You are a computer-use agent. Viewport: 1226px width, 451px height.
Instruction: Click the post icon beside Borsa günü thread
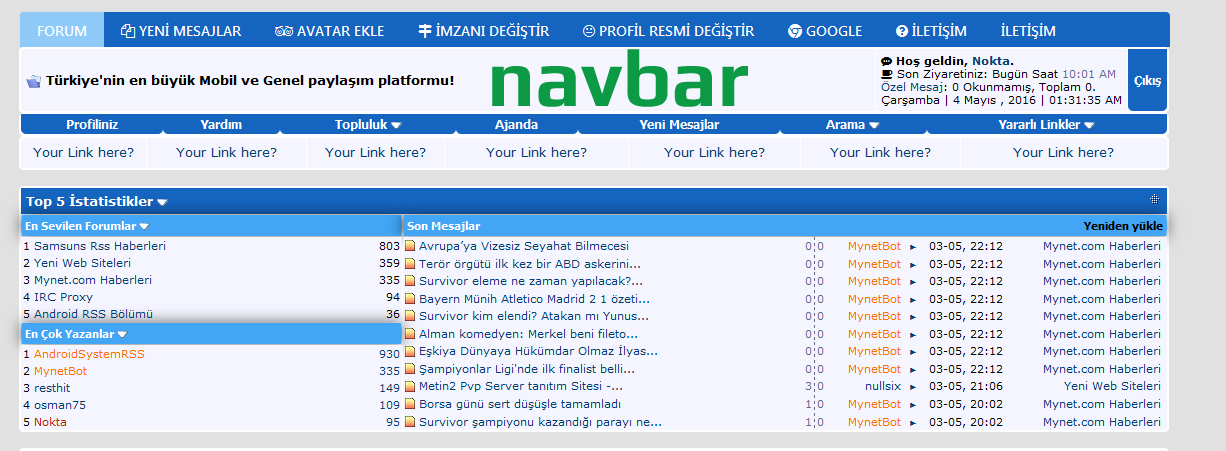point(410,404)
